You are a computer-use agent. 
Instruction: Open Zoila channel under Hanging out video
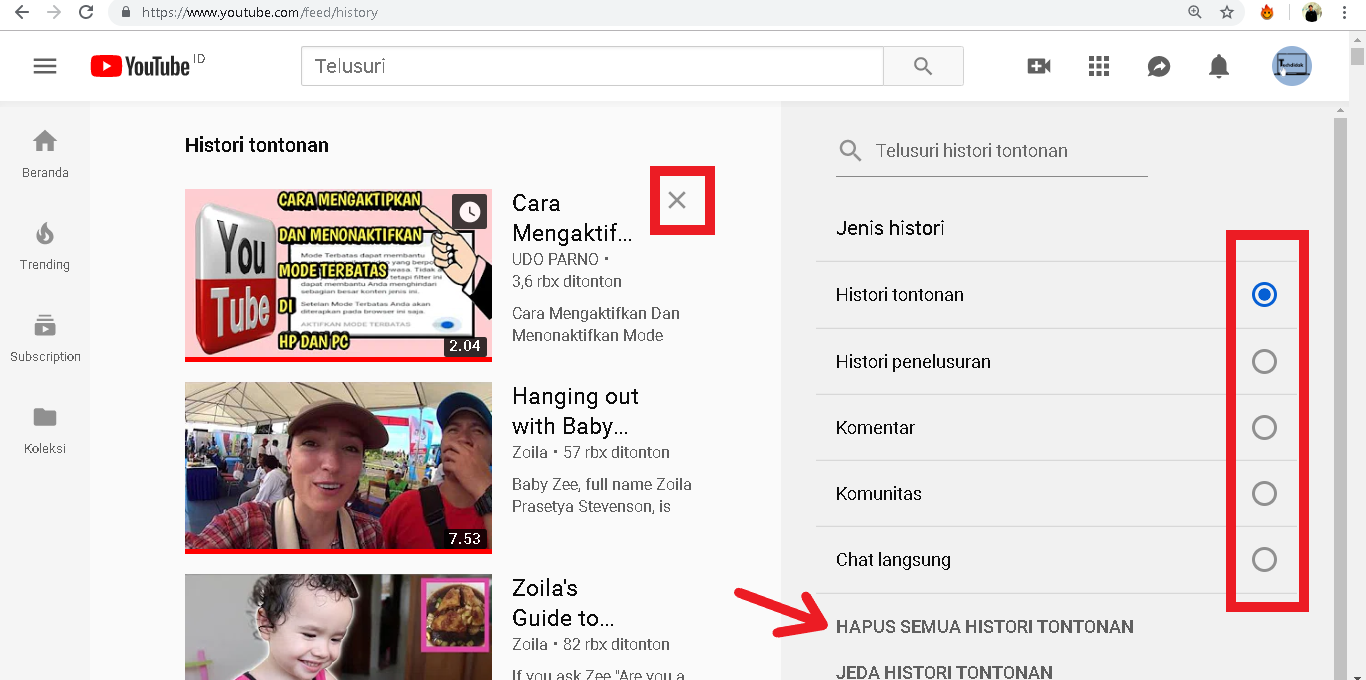[x=530, y=452]
